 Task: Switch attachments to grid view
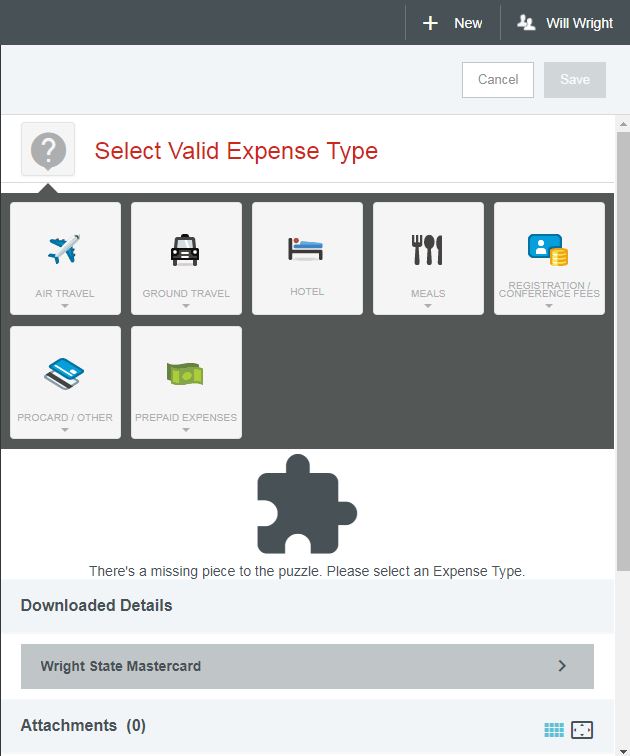point(554,730)
